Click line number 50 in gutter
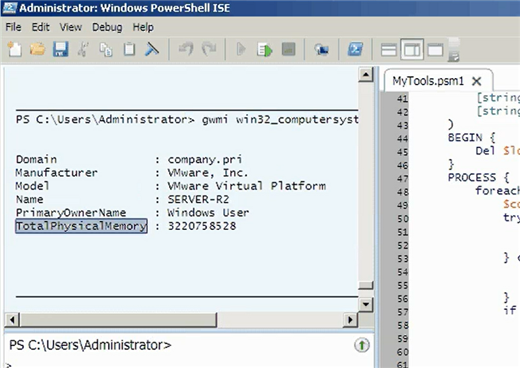Screen dimensions: 520x368 pyautogui.click(x=402, y=219)
